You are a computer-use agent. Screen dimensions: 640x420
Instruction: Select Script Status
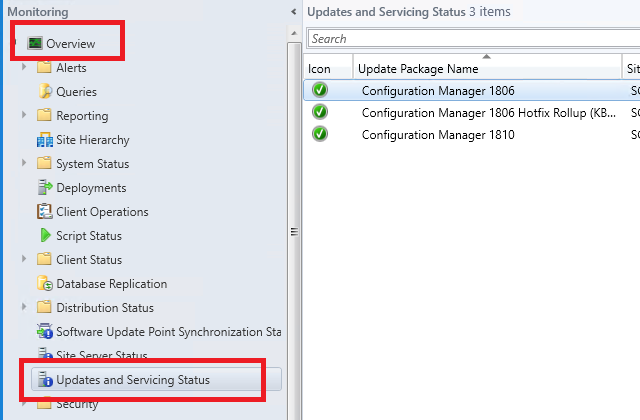coord(89,236)
